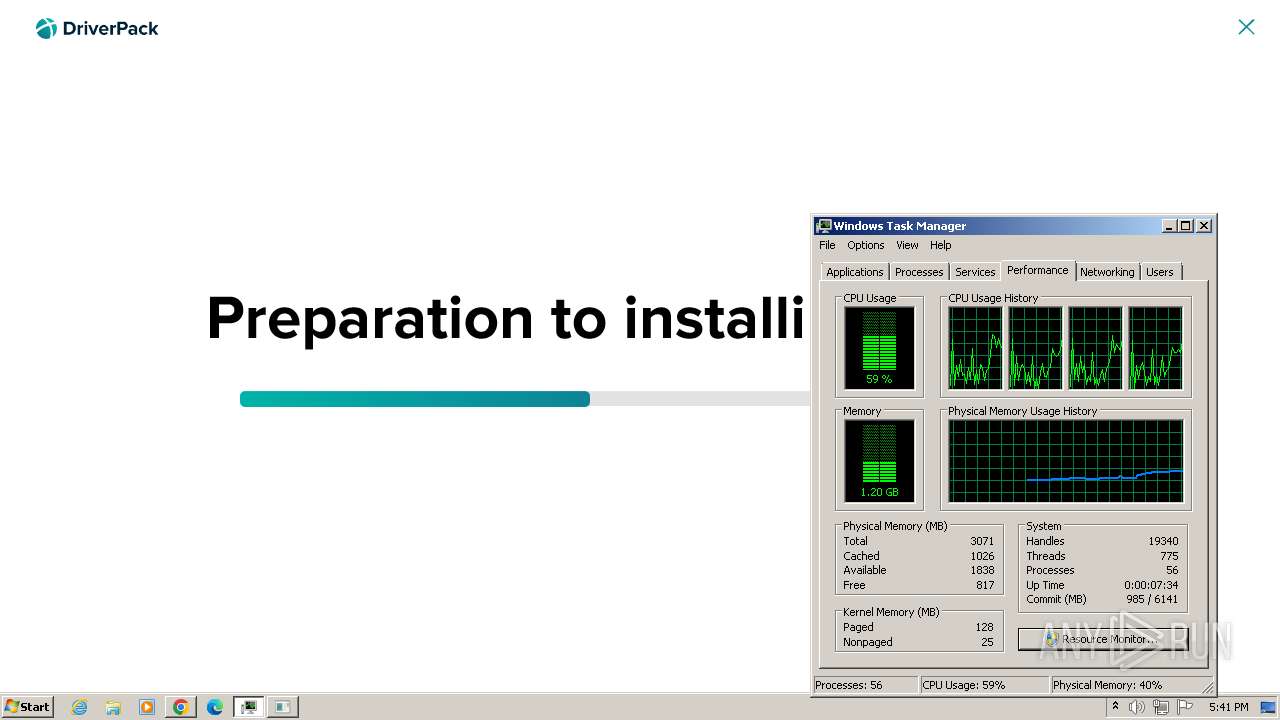Launch Microsoft Edge from the taskbar
The height and width of the screenshot is (720, 1280).
click(215, 707)
